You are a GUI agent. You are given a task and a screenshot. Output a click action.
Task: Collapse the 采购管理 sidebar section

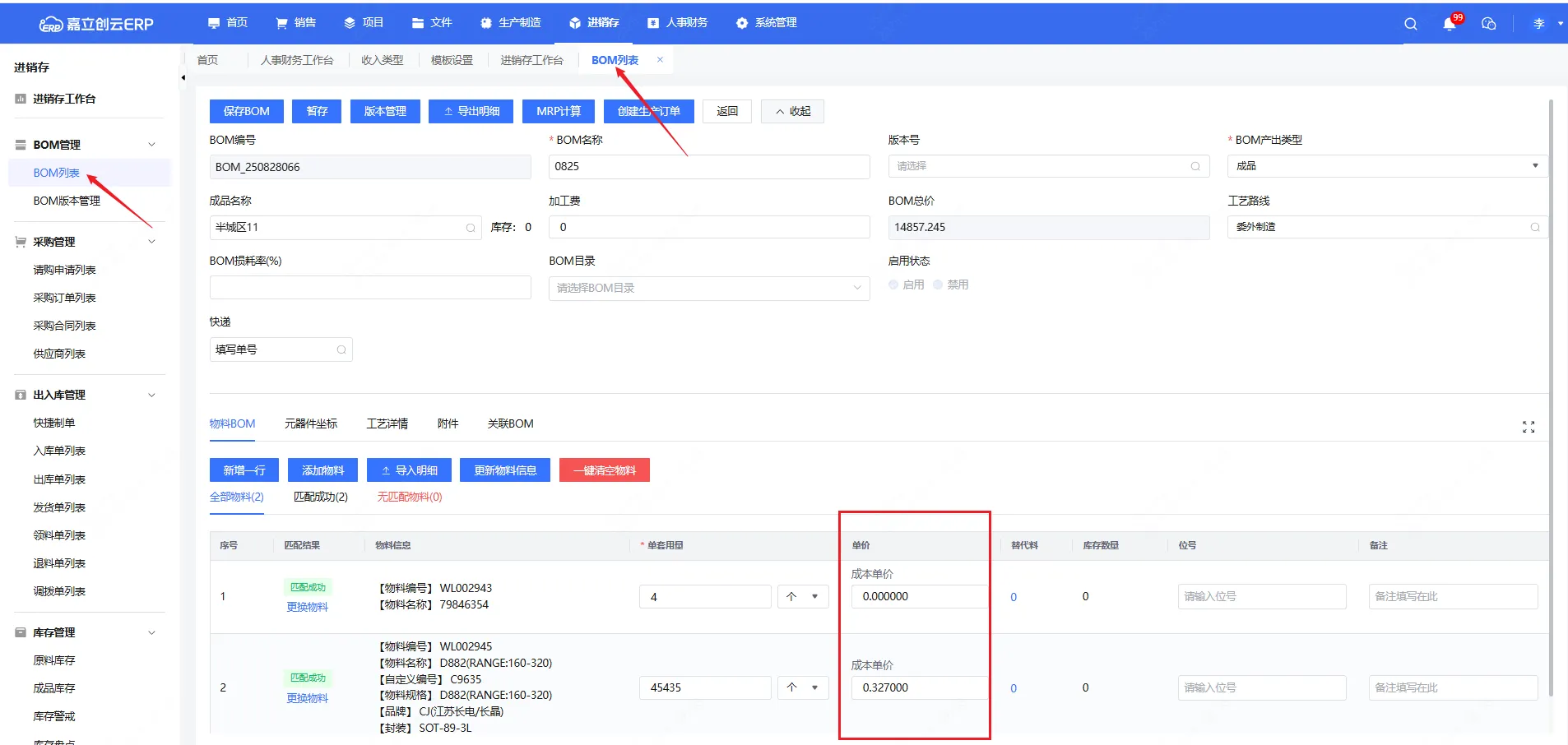click(x=151, y=242)
